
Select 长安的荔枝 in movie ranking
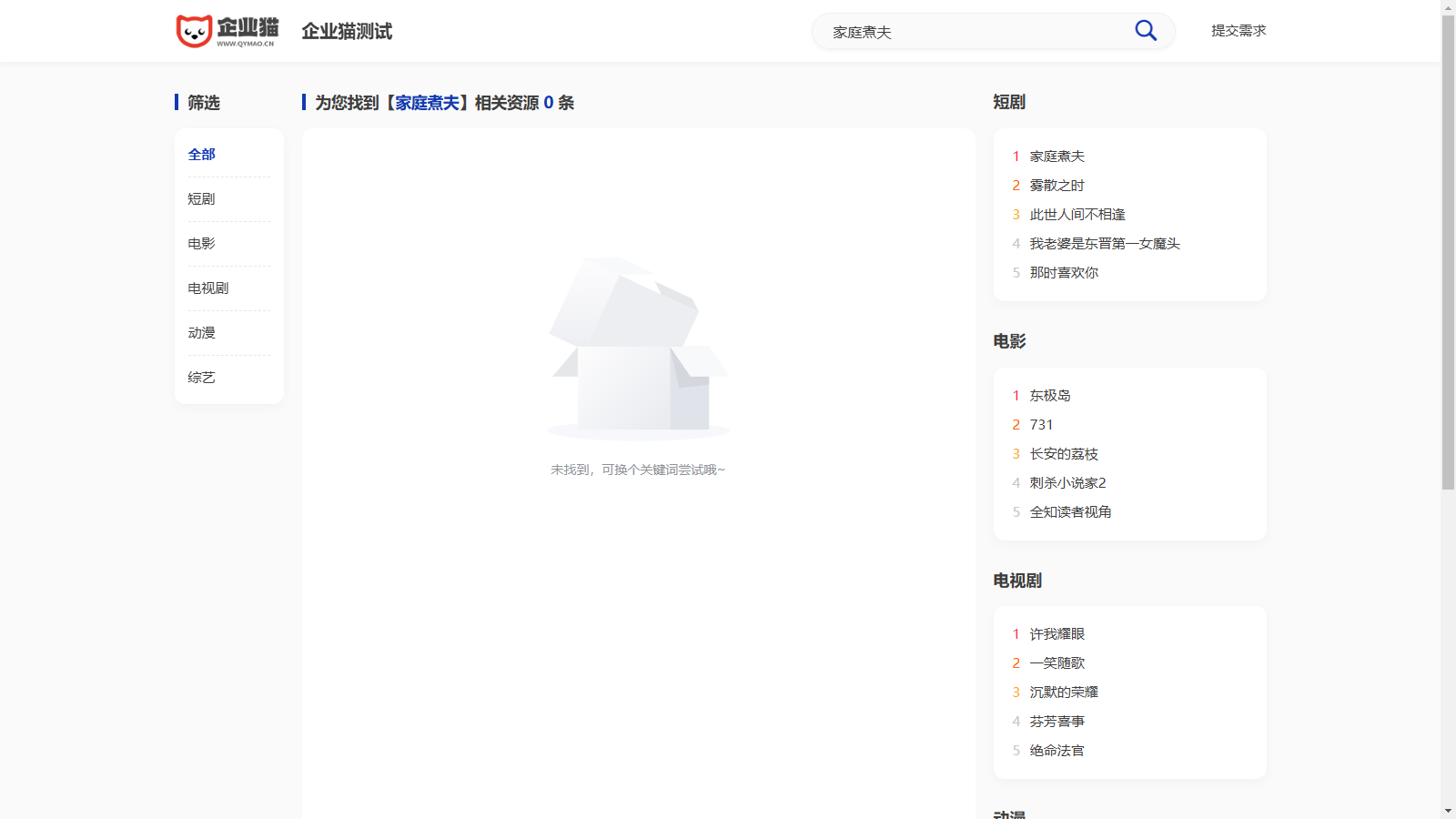[1064, 454]
